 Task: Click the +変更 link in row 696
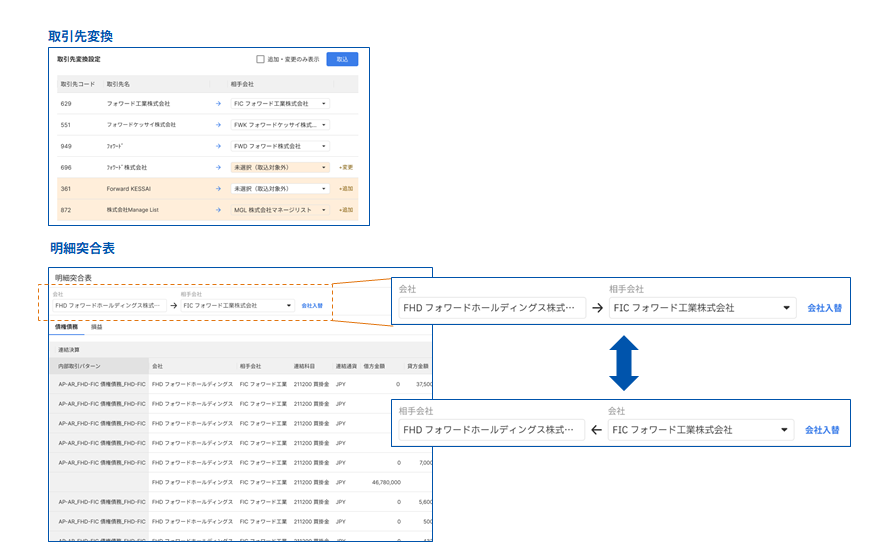pyautogui.click(x=346, y=167)
